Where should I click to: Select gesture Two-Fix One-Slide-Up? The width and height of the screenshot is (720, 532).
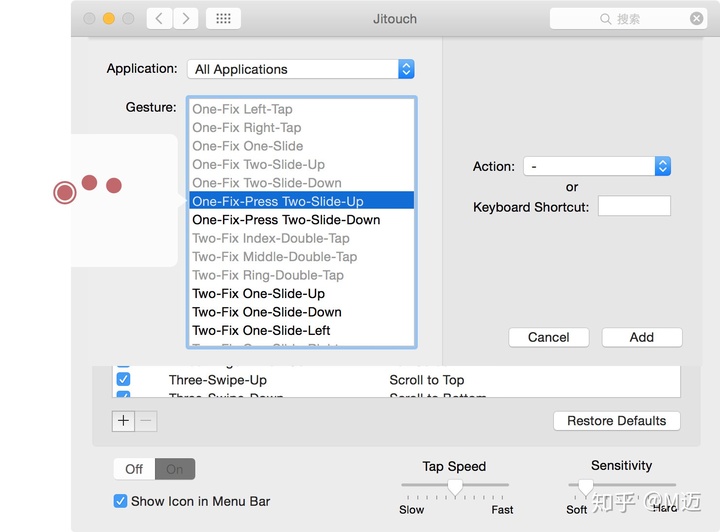(301, 293)
